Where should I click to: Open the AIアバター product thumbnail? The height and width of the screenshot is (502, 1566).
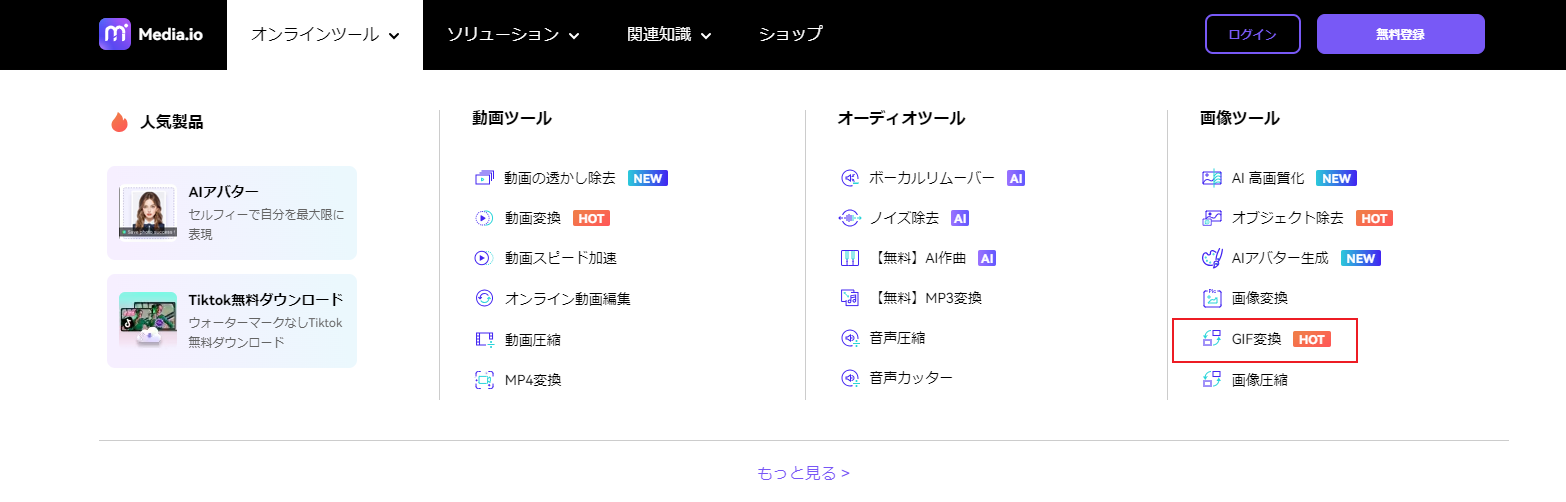coord(148,212)
